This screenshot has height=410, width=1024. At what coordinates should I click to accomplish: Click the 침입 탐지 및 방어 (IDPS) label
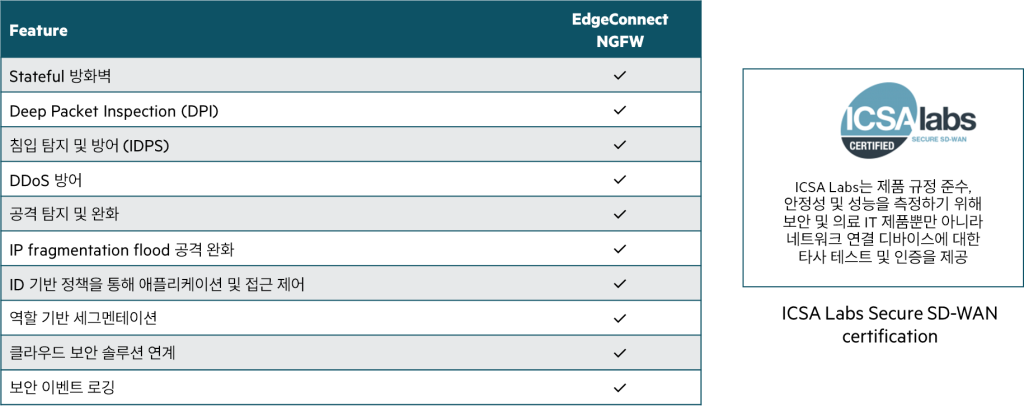[x=89, y=145]
